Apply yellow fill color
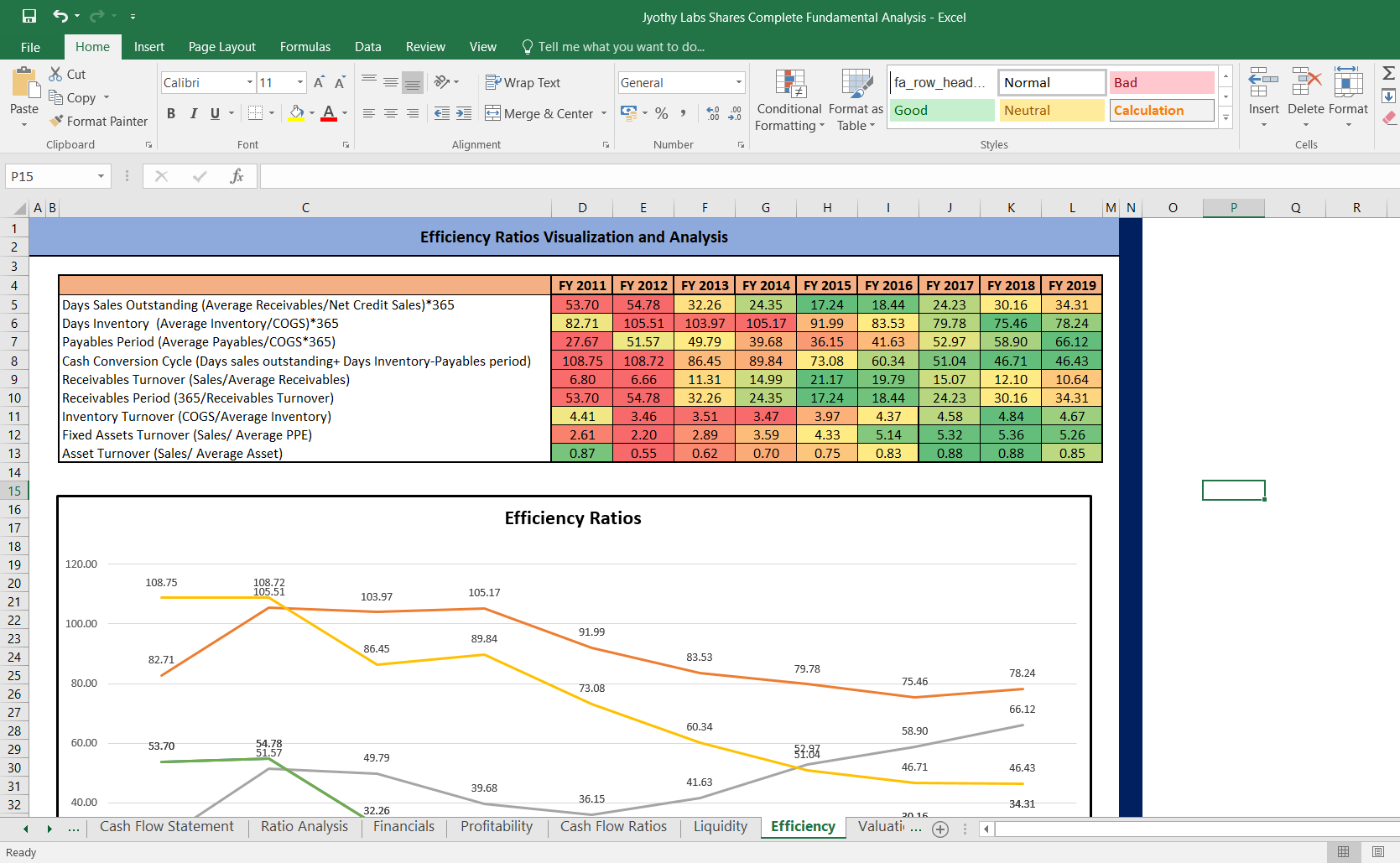Image resolution: width=1400 pixels, height=863 pixels. [x=297, y=112]
